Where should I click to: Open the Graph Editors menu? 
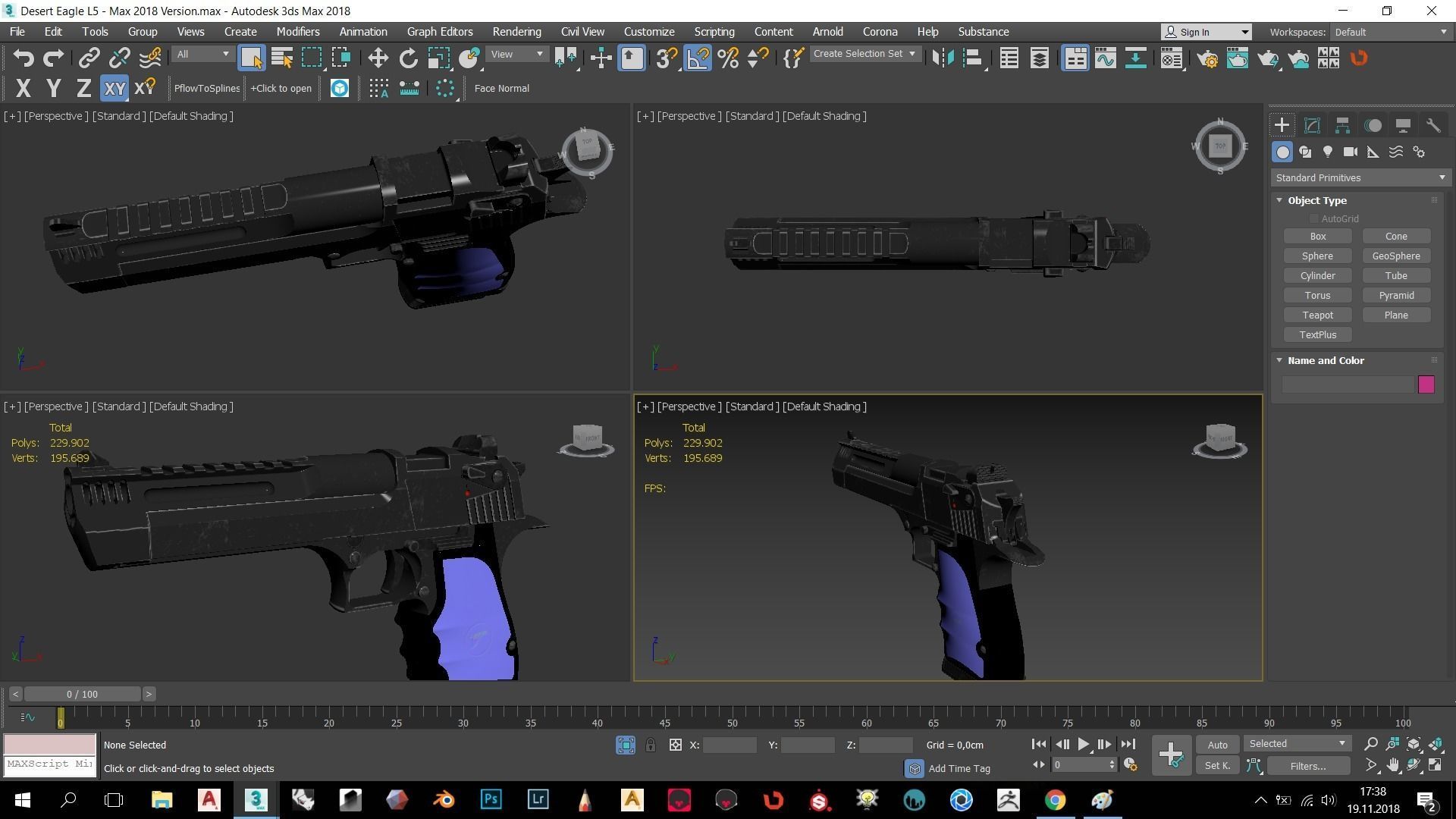tap(440, 32)
